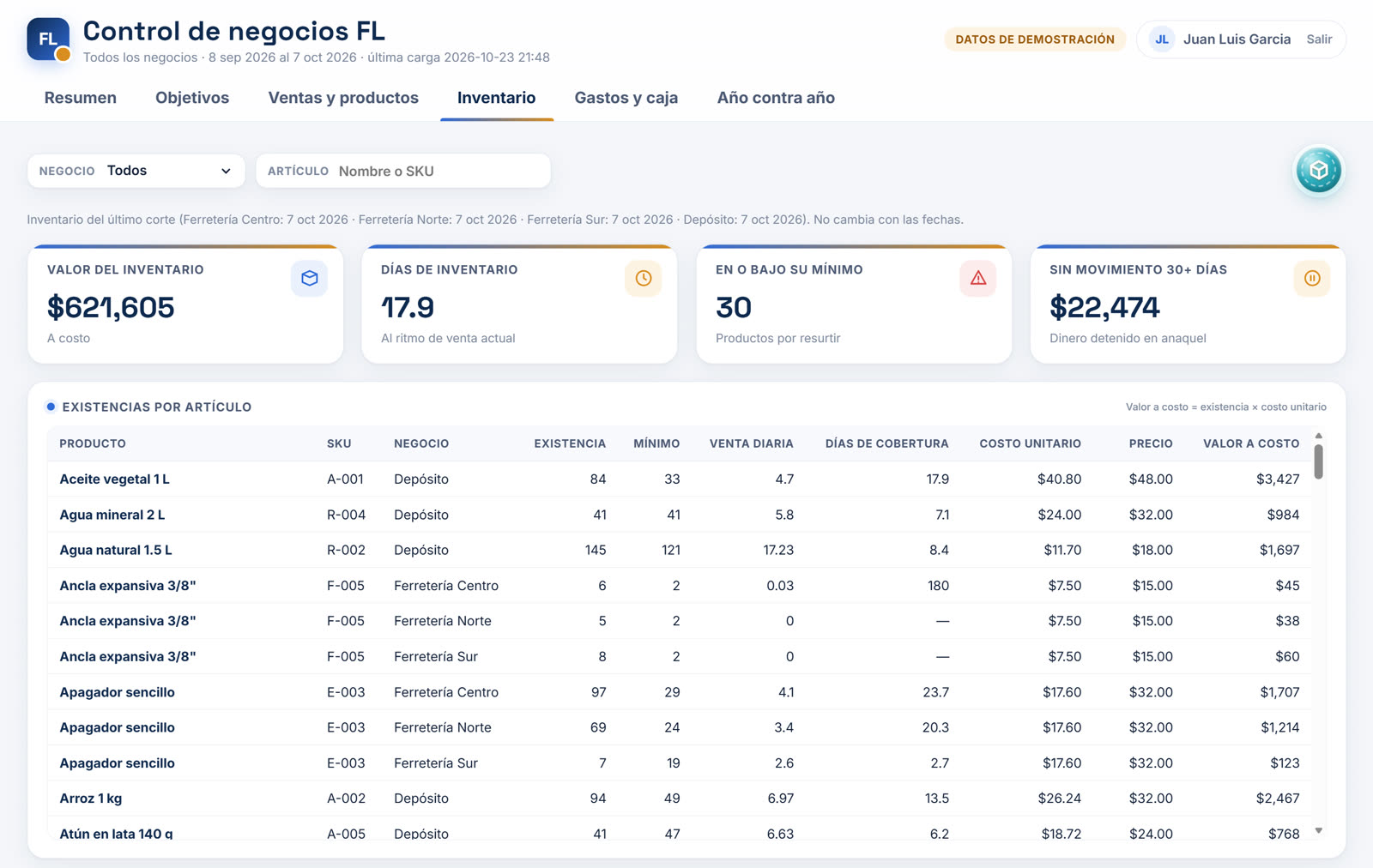This screenshot has width=1373, height=868.
Task: Click the FL app logo icon
Action: [x=48, y=39]
